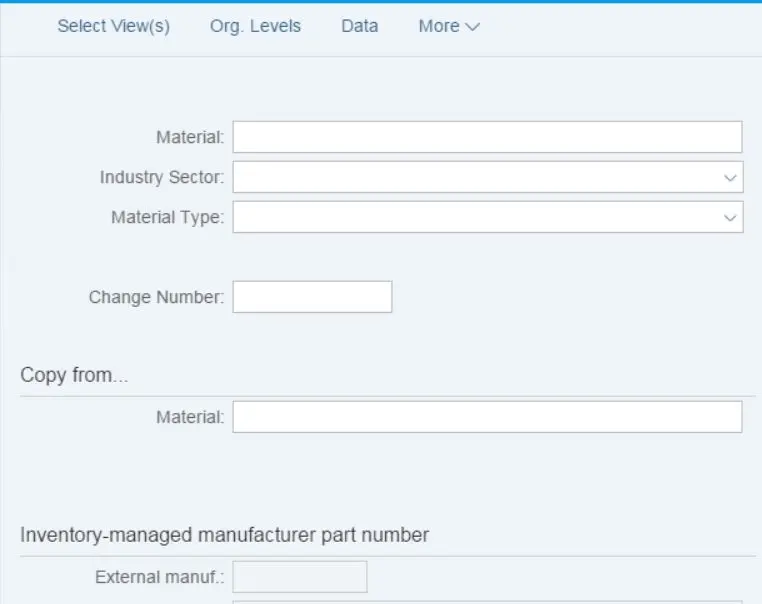Click the Data toolbar item

(360, 26)
